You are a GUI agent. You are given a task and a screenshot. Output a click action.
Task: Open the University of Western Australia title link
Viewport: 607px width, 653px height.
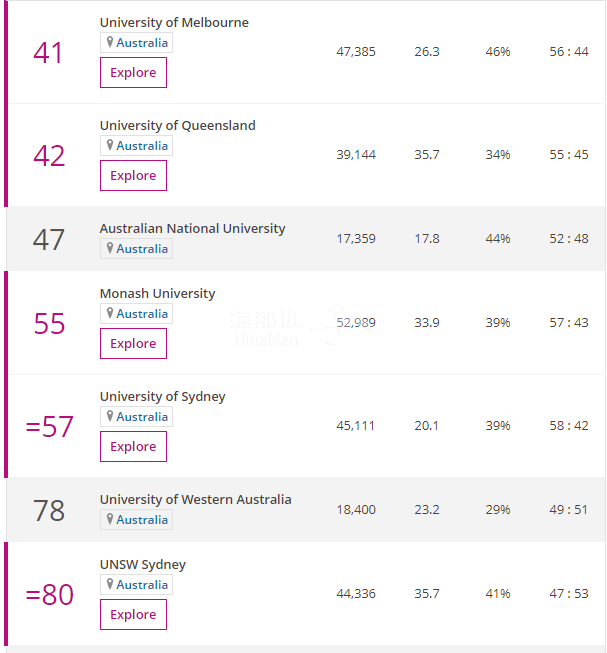point(195,499)
